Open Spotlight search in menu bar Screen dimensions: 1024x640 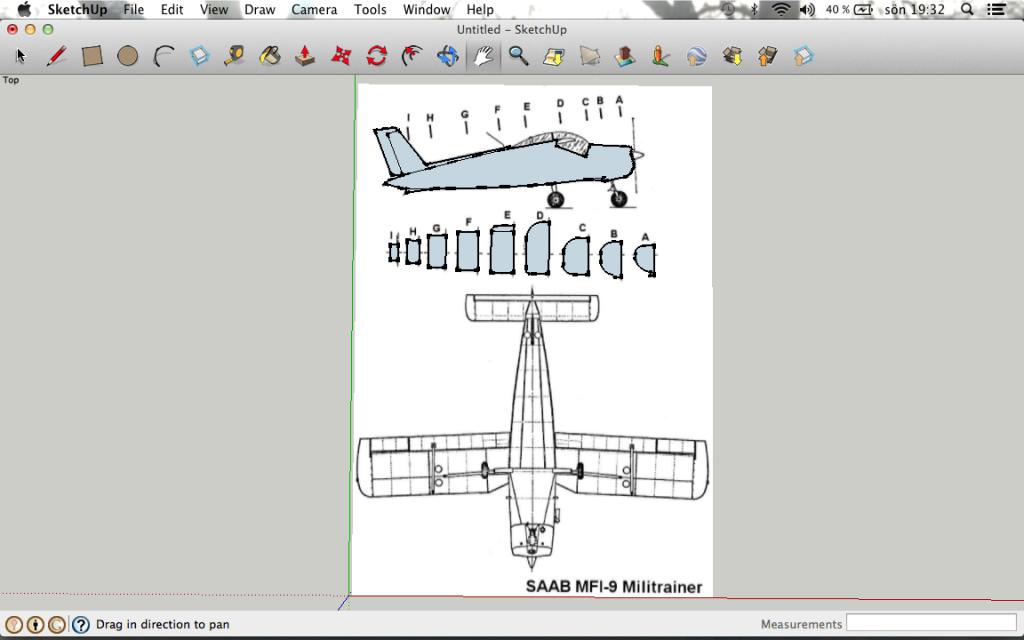tap(967, 9)
